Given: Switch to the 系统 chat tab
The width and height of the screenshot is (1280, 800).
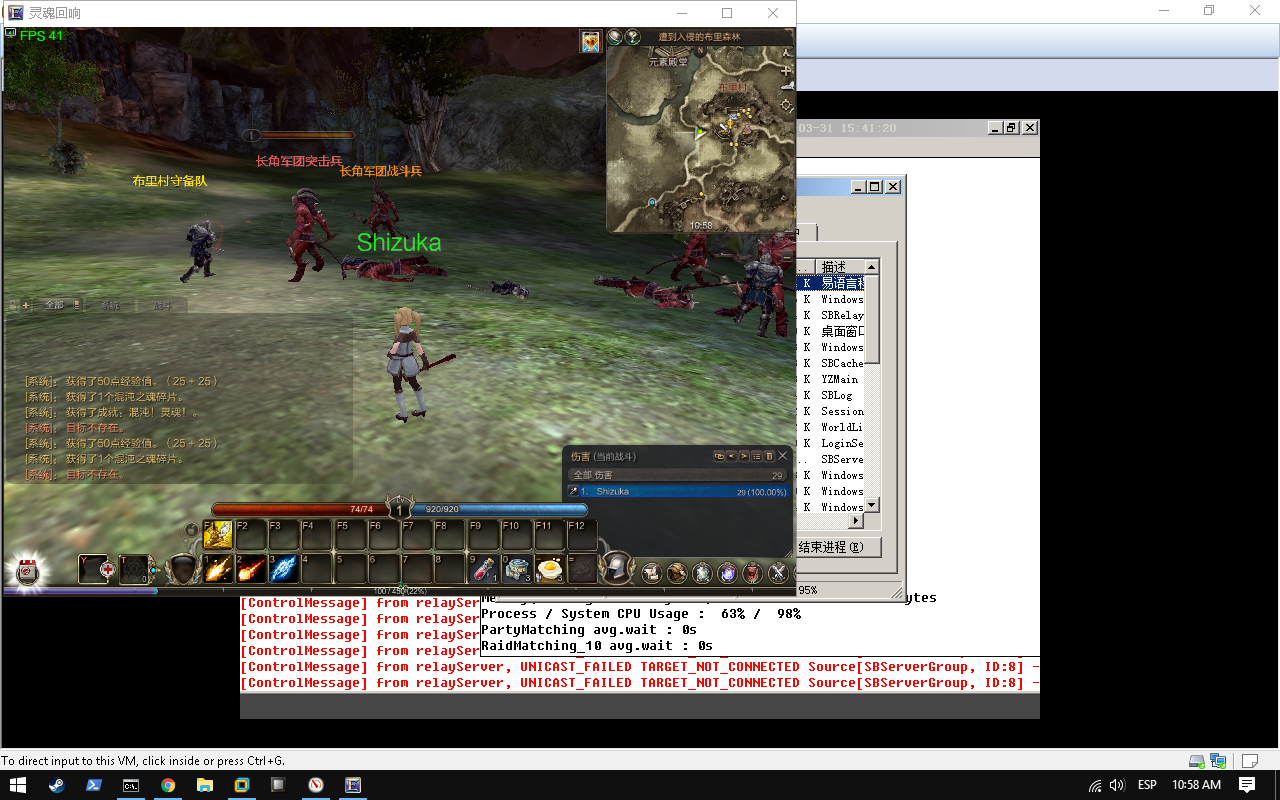Looking at the screenshot, I should [x=111, y=306].
